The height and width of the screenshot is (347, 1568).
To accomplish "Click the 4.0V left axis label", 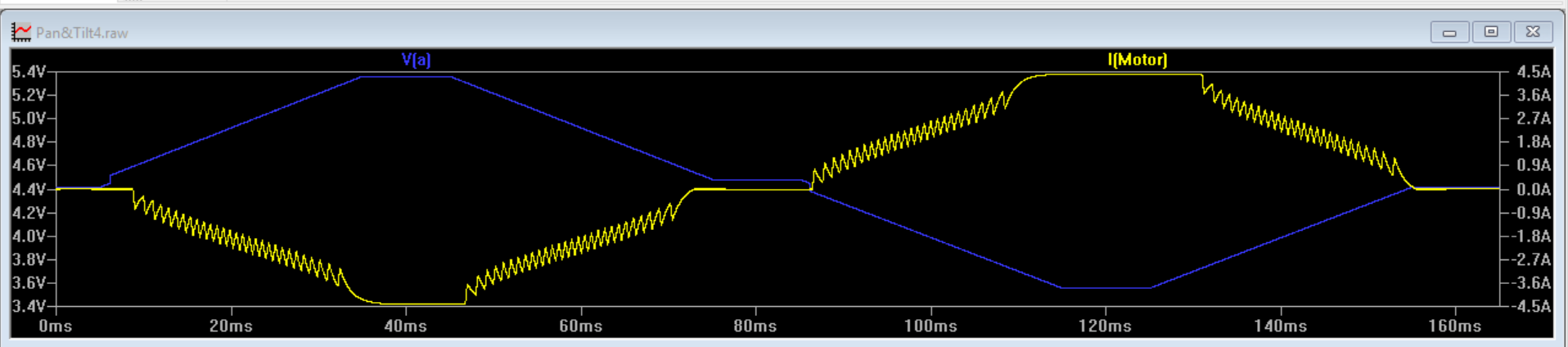I will pyautogui.click(x=29, y=236).
